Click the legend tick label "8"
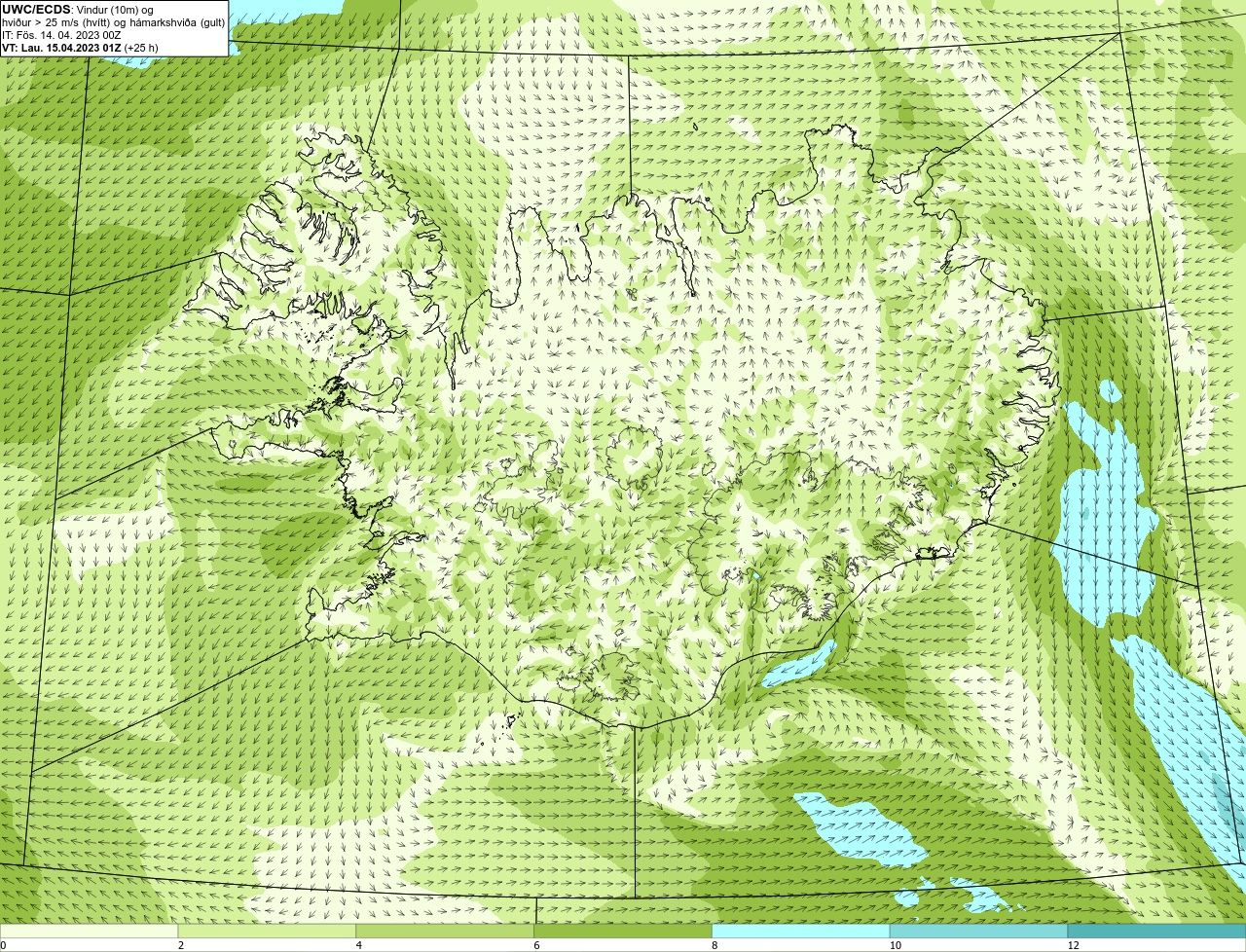This screenshot has width=1246, height=952. pos(715,945)
